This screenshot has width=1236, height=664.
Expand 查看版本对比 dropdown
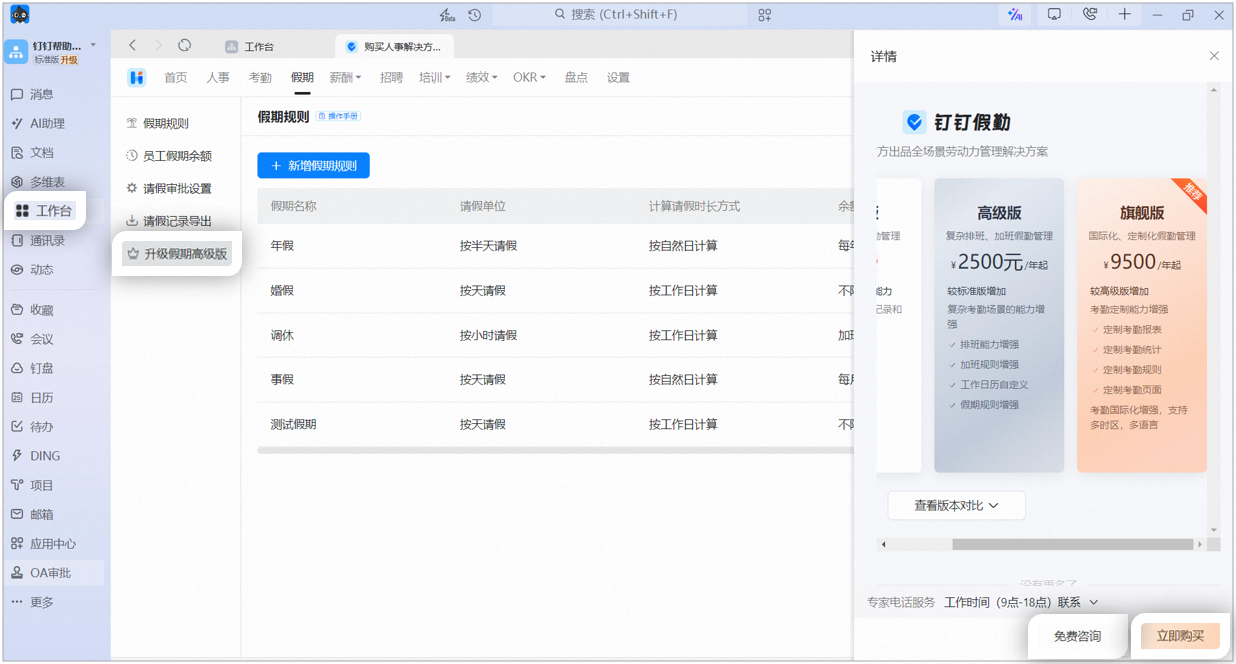[956, 506]
